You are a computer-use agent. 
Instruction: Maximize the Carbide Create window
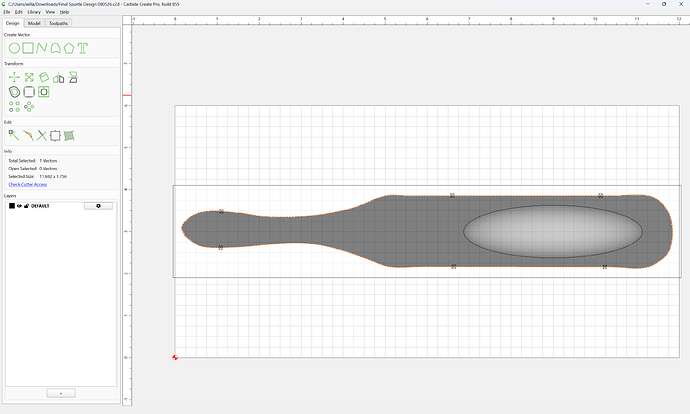(x=664, y=4)
